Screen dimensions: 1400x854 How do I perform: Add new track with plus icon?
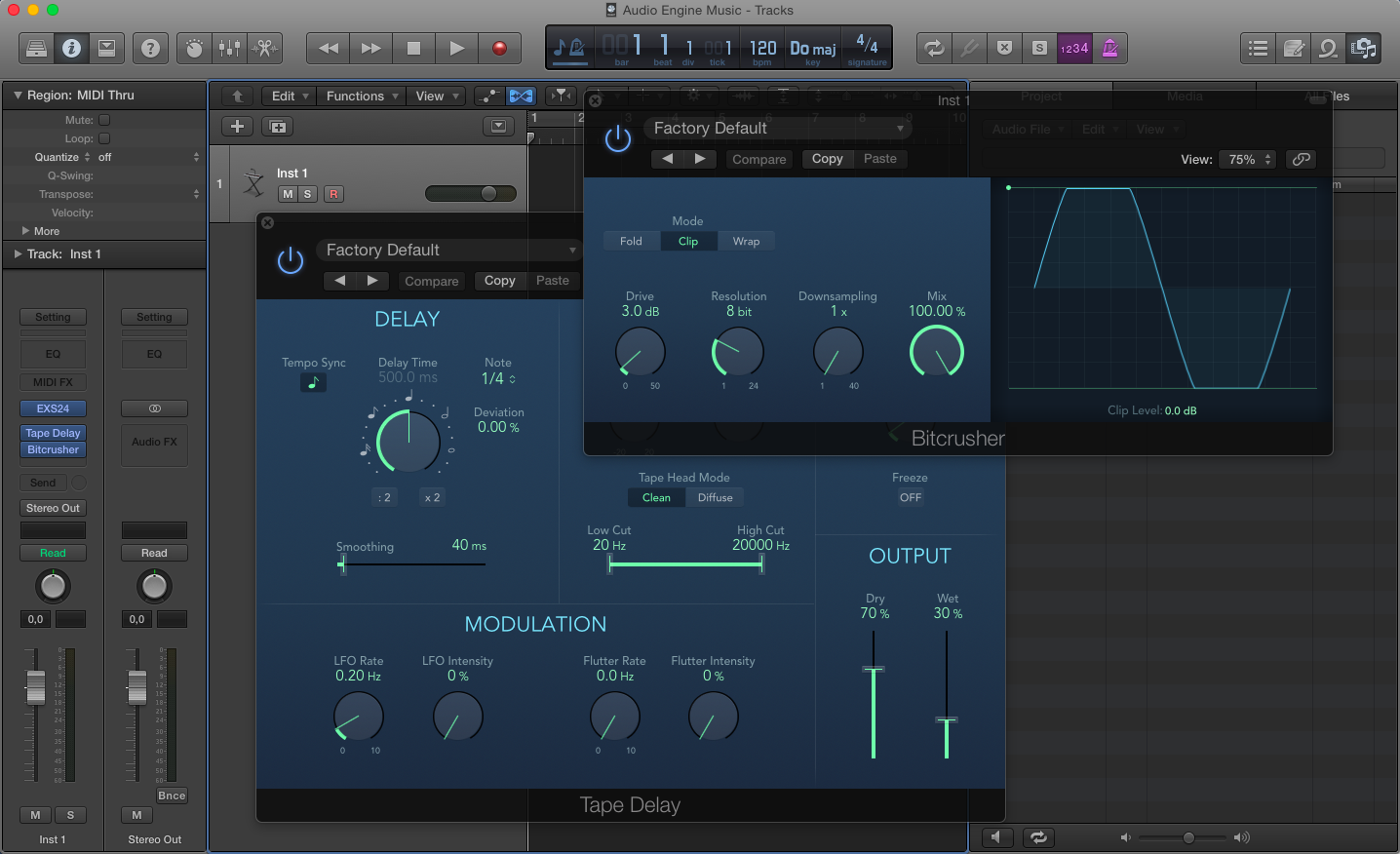[x=237, y=127]
